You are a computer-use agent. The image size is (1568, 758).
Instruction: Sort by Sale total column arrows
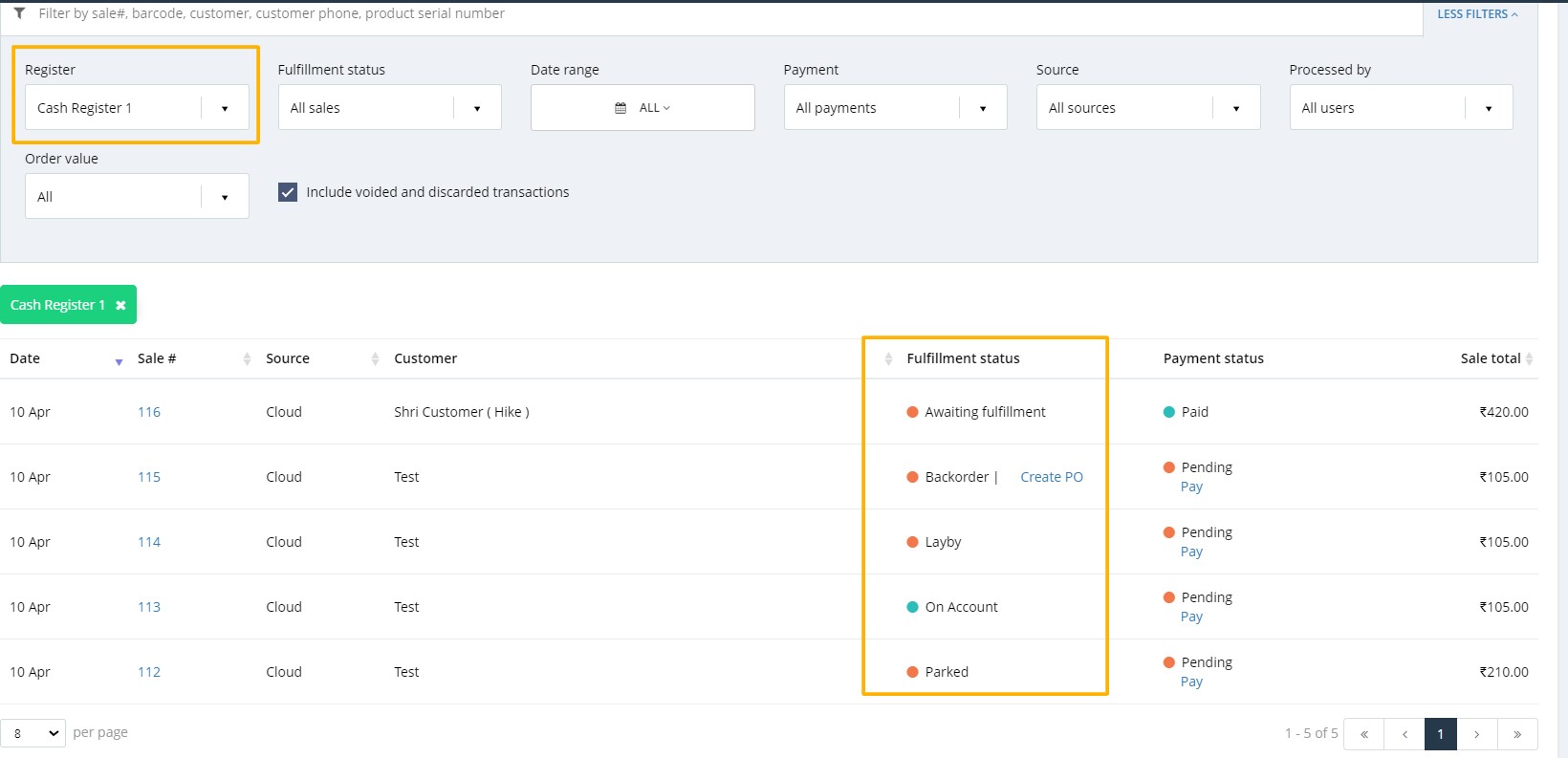[1529, 358]
